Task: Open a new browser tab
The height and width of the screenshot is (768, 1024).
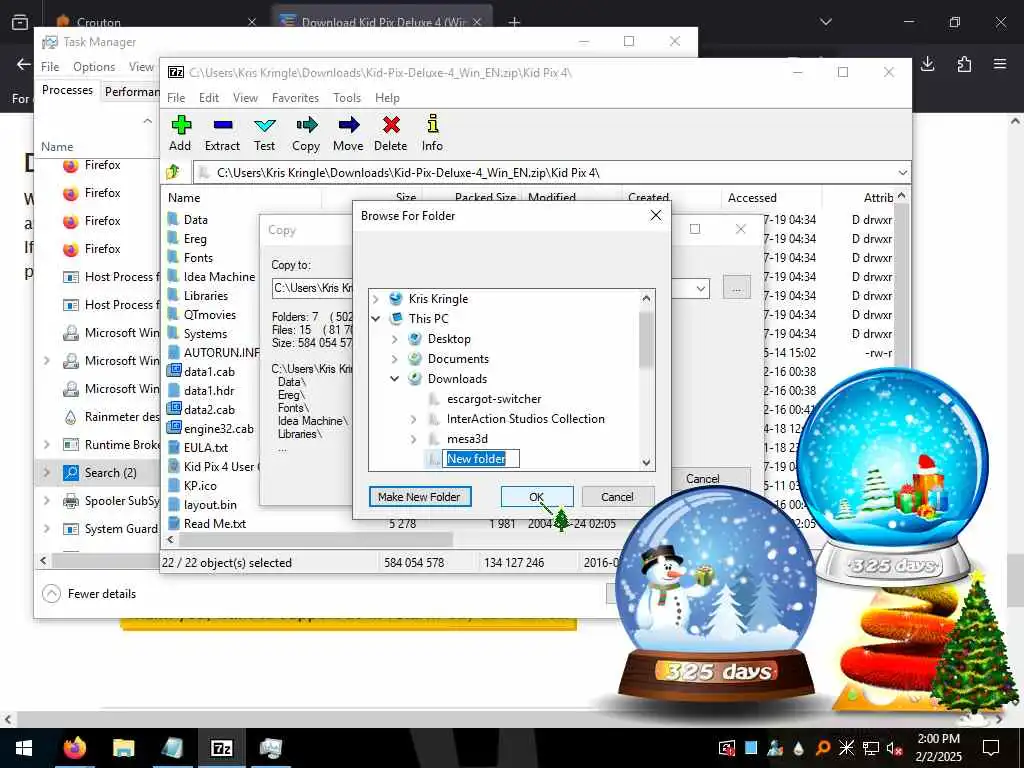Action: 514,22
